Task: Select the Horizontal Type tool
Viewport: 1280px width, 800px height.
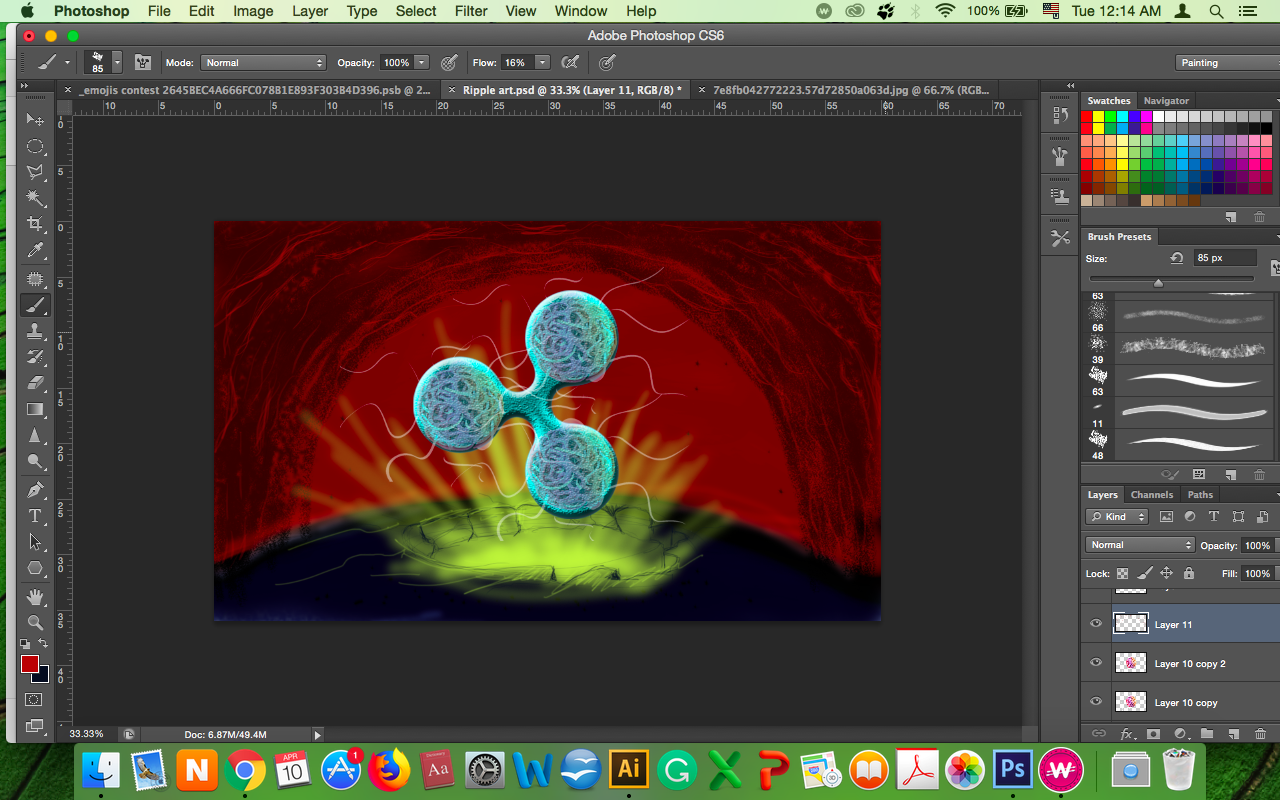Action: (35, 516)
